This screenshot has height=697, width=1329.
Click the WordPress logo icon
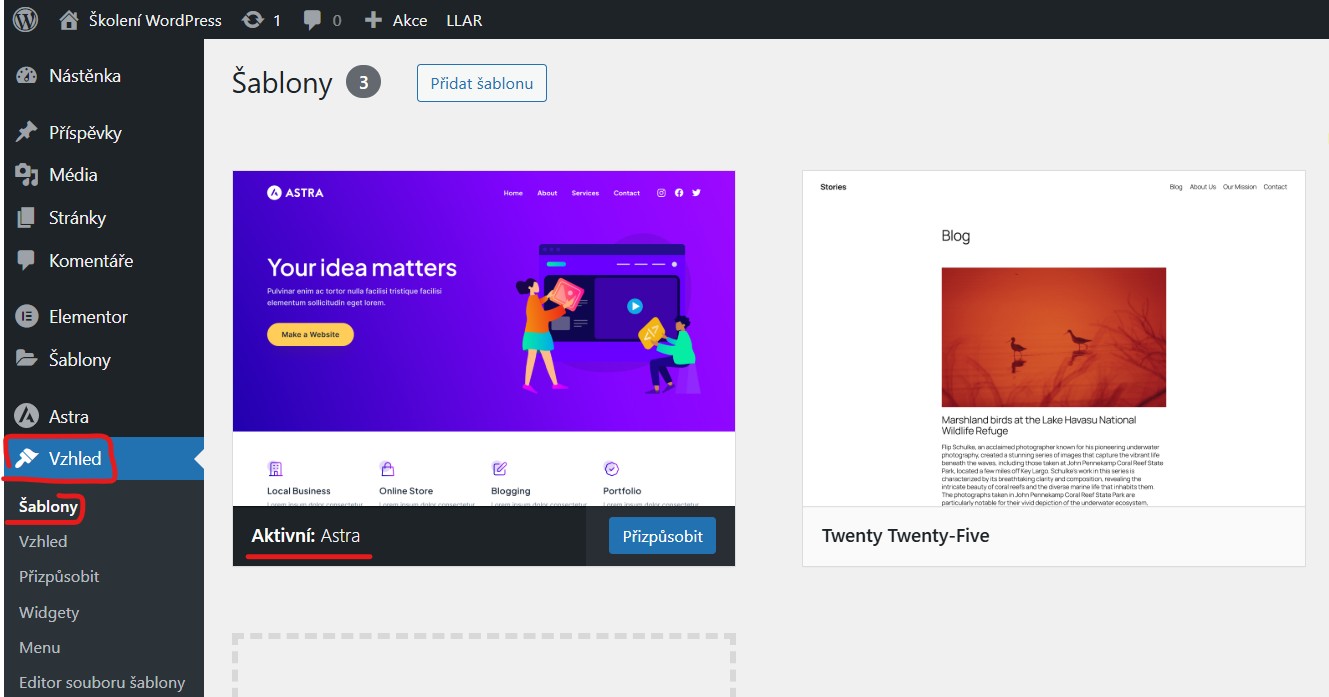point(25,19)
